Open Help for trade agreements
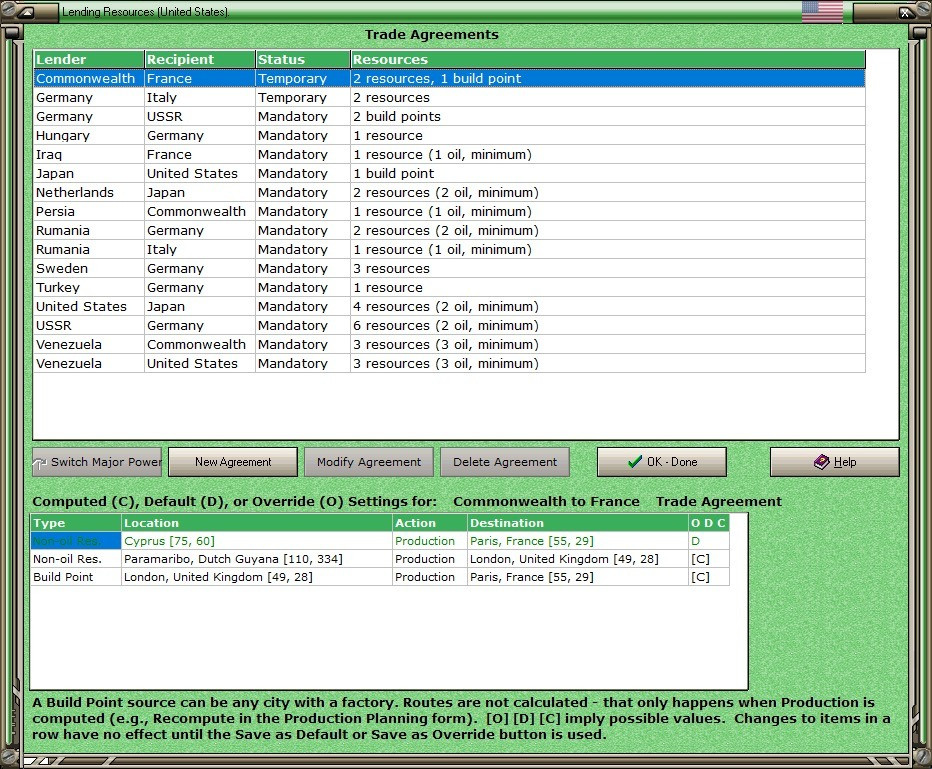 click(835, 462)
